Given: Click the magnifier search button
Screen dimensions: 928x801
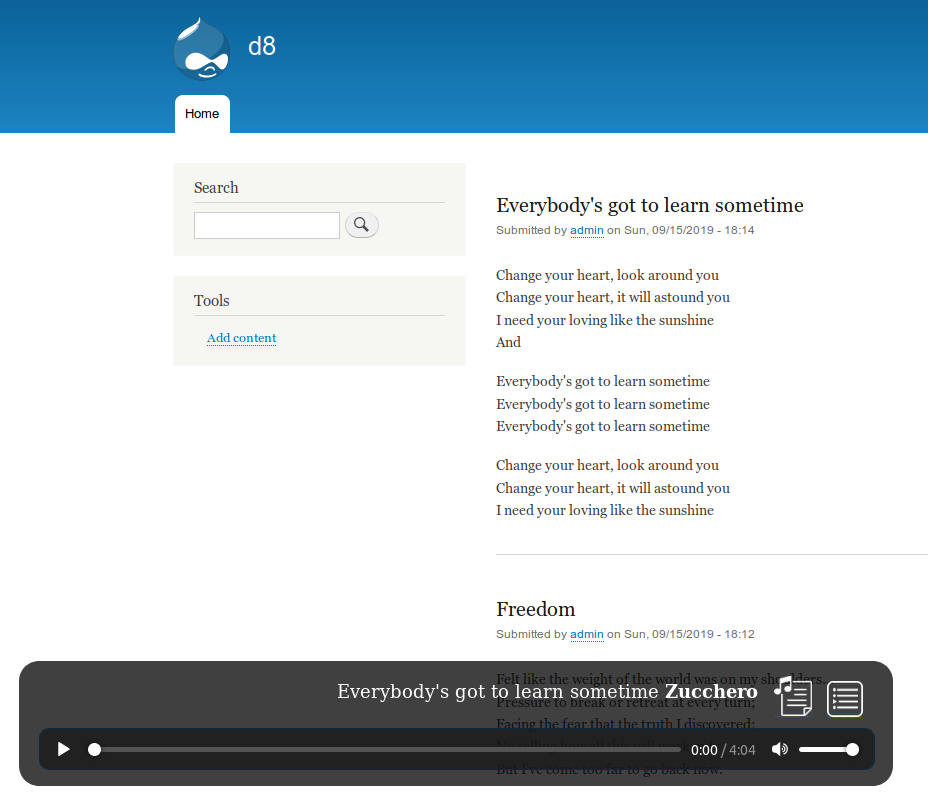Looking at the screenshot, I should click(362, 225).
